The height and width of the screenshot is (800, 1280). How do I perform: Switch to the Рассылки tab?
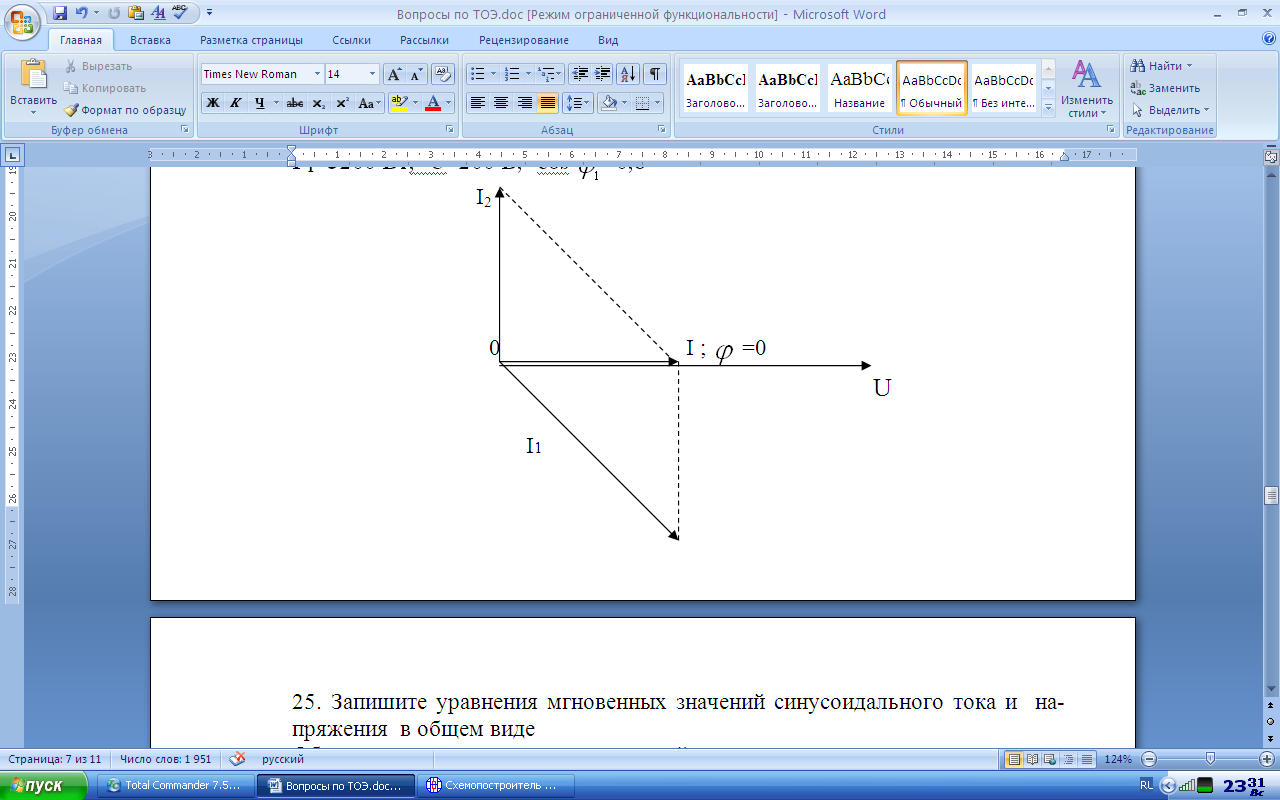(x=424, y=40)
